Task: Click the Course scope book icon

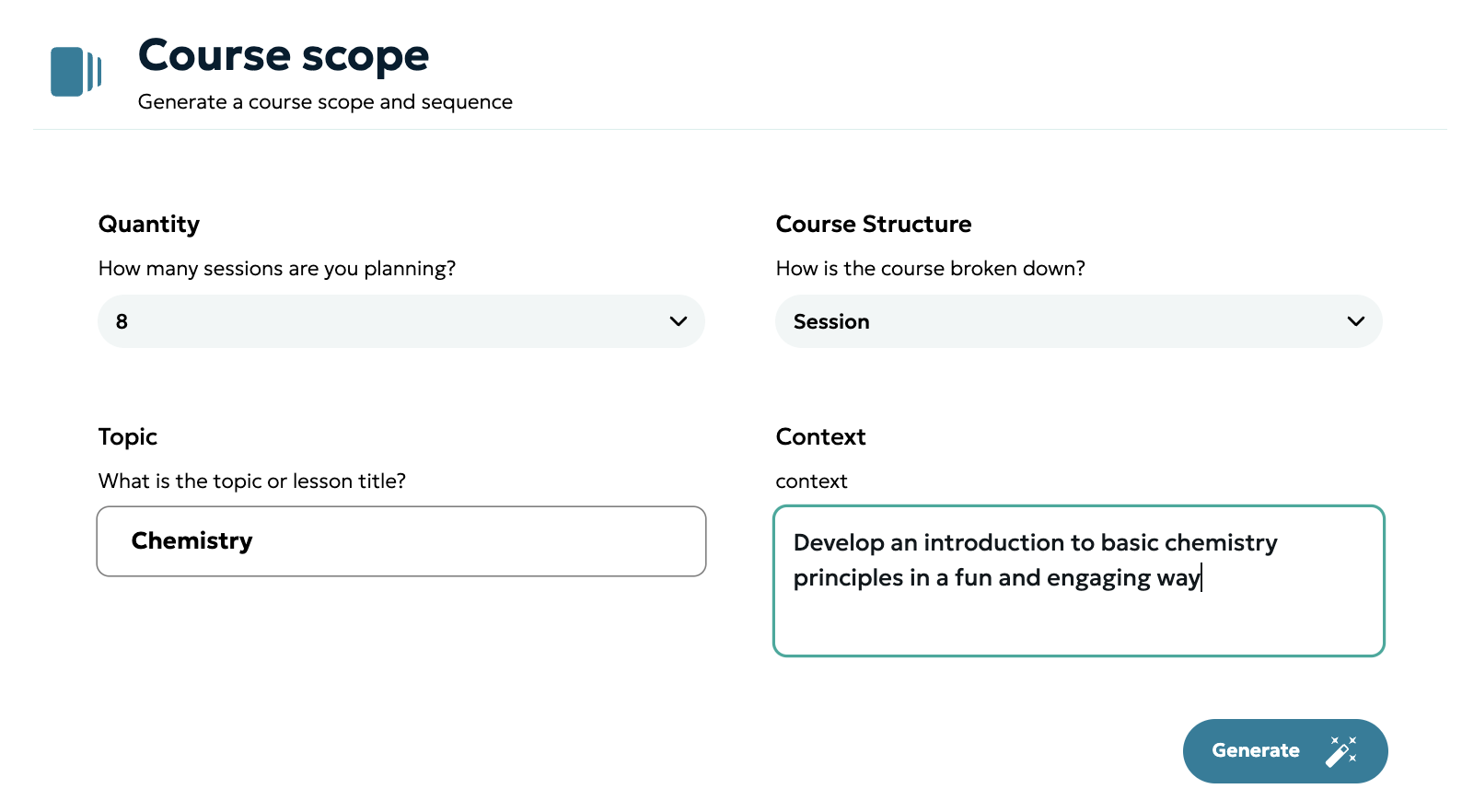Action: pyautogui.click(x=75, y=72)
